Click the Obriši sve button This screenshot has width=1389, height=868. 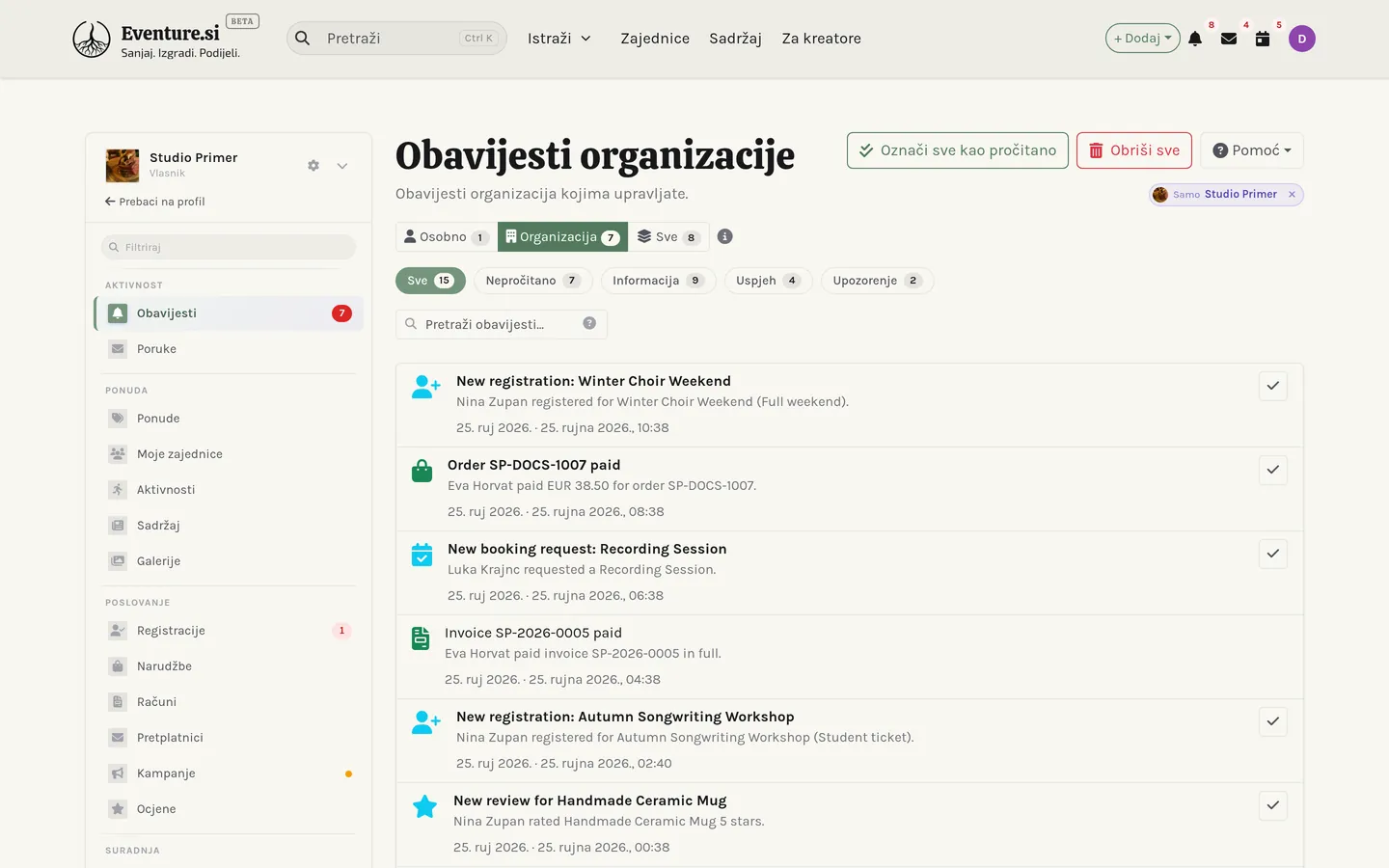click(1134, 150)
